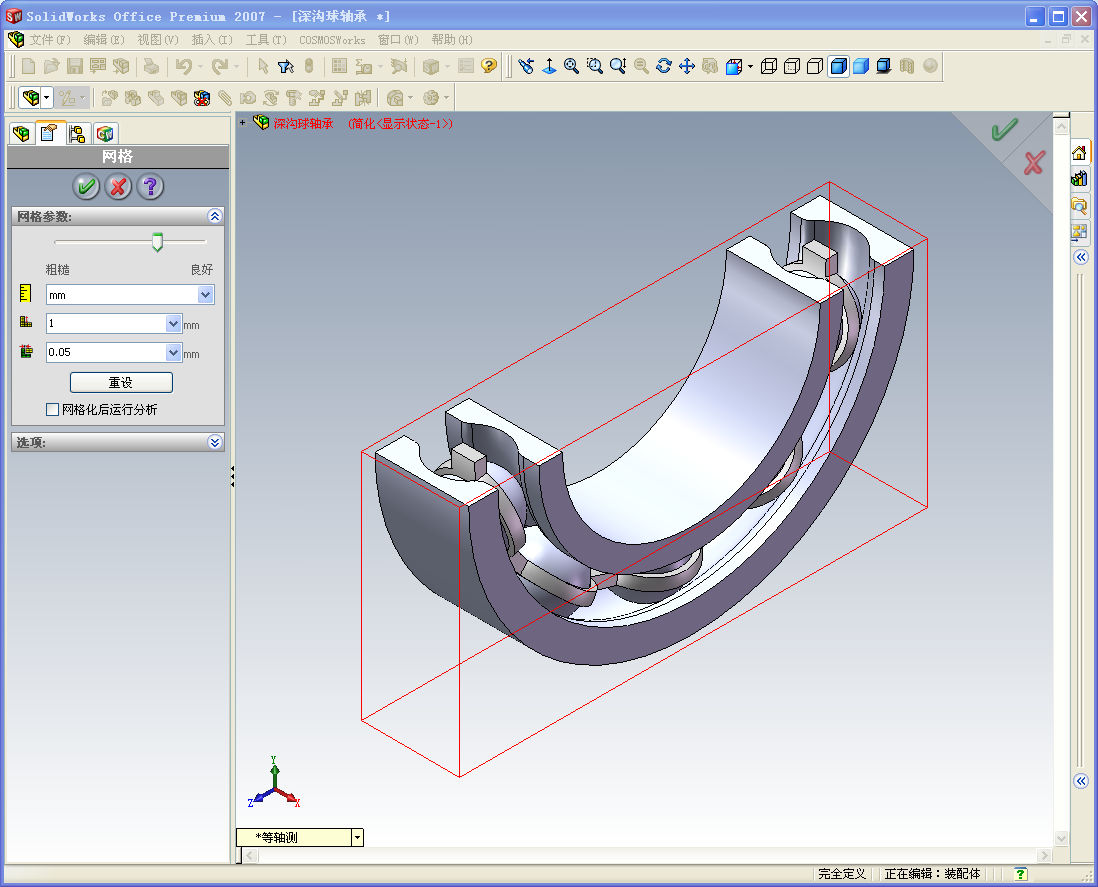Viewport: 1098px width, 887px height.
Task: Open mesh help with question mark button
Action: pos(151,186)
